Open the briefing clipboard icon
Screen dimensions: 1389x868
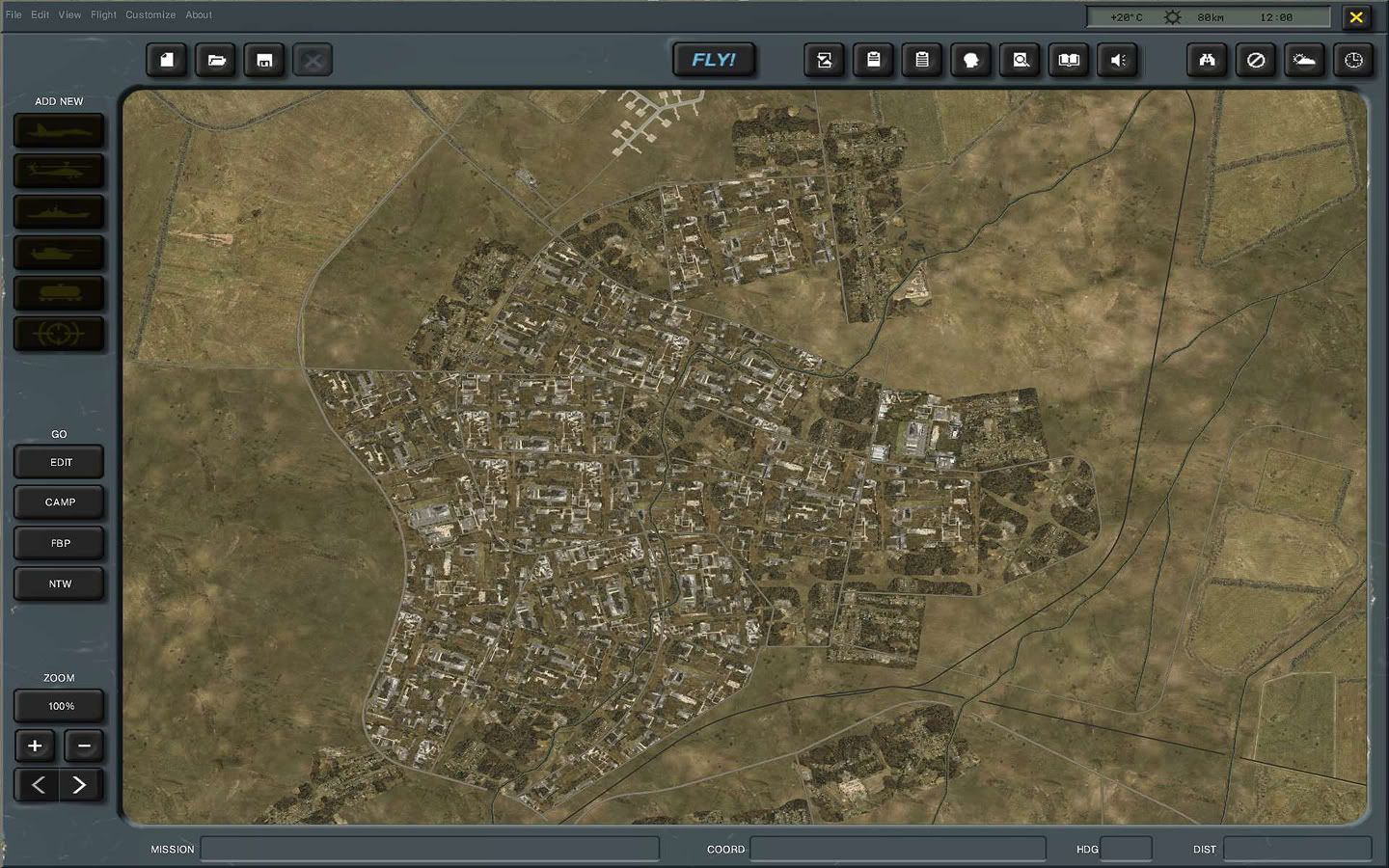tap(874, 60)
